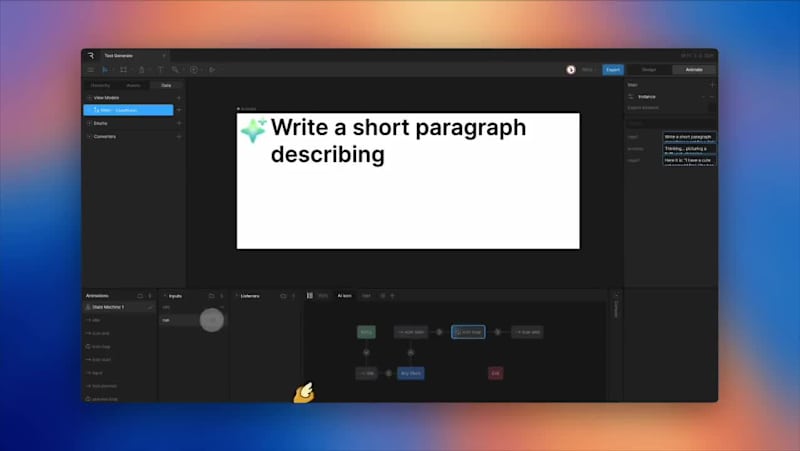Select State Machine 1 in Animations list
Image resolution: width=800 pixels, height=451 pixels.
point(118,307)
